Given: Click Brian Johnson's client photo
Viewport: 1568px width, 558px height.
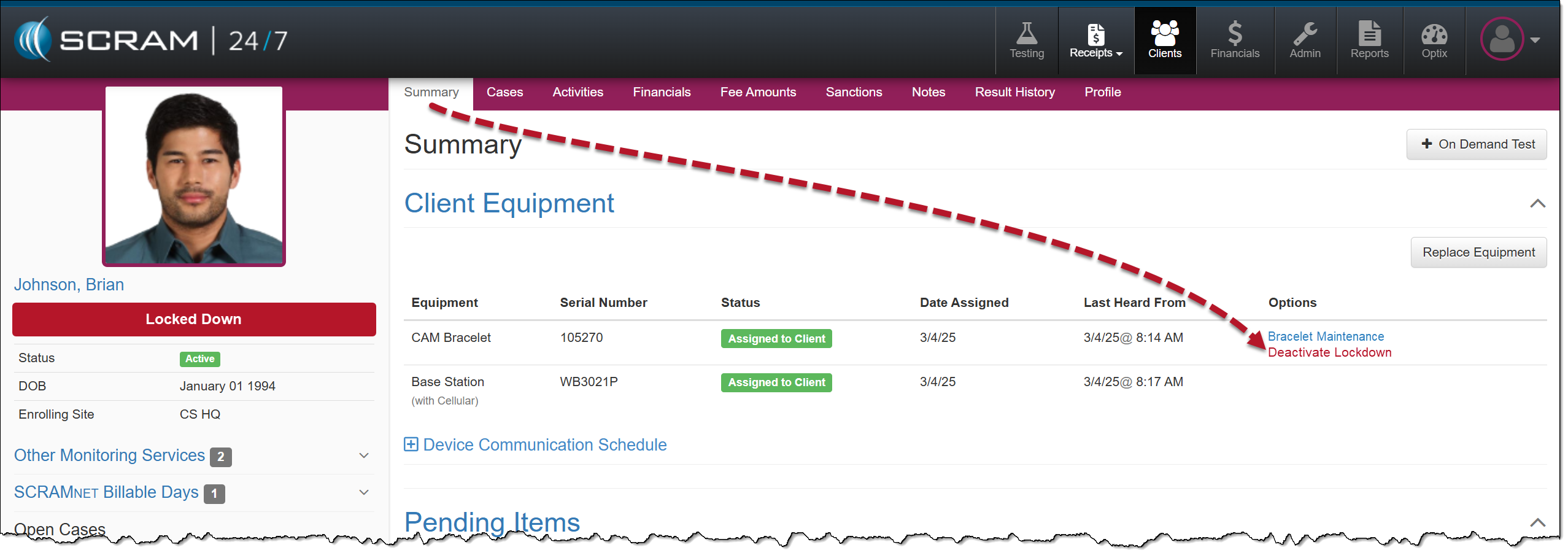Looking at the screenshot, I should [x=194, y=176].
